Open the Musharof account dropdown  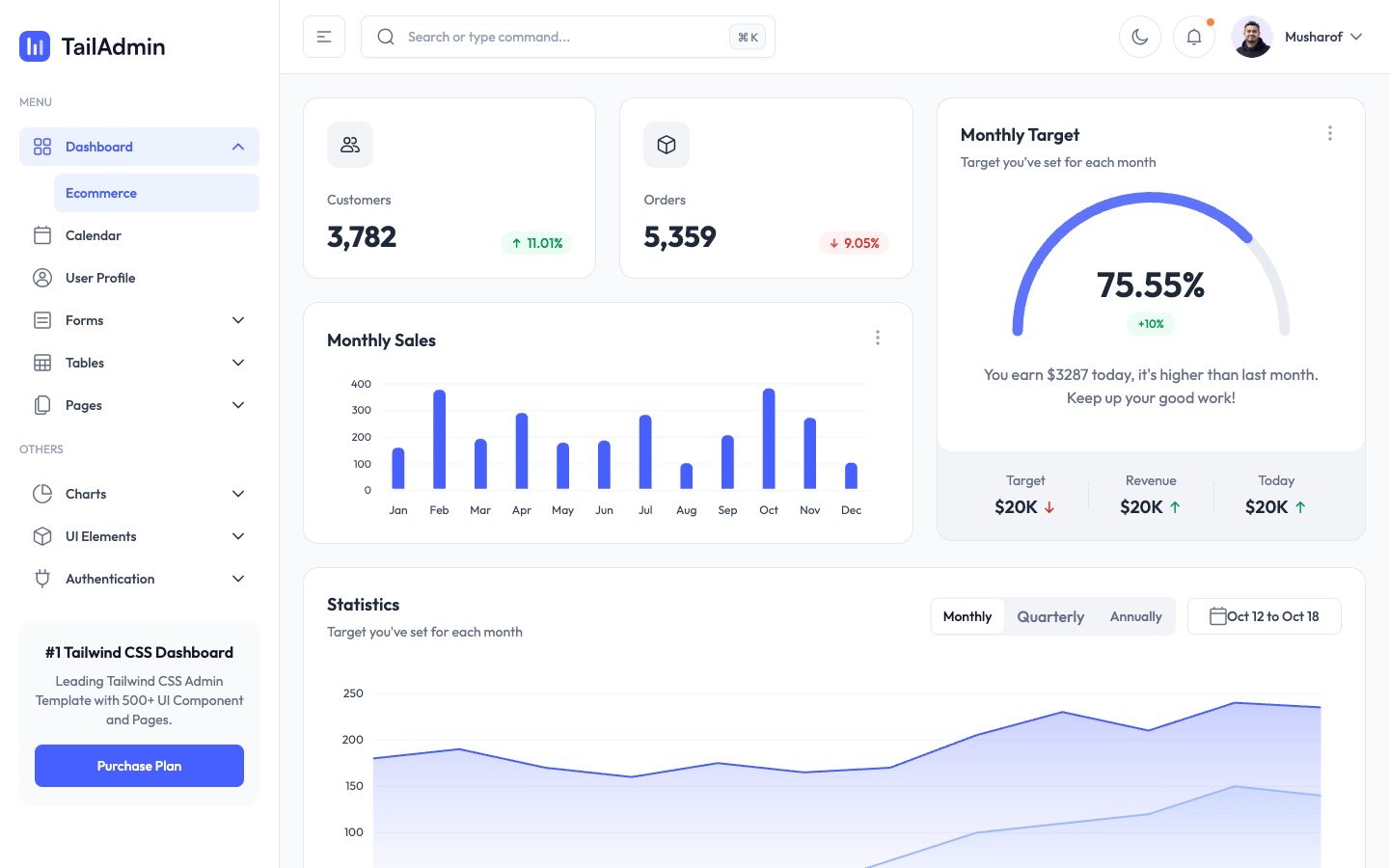[1323, 37]
